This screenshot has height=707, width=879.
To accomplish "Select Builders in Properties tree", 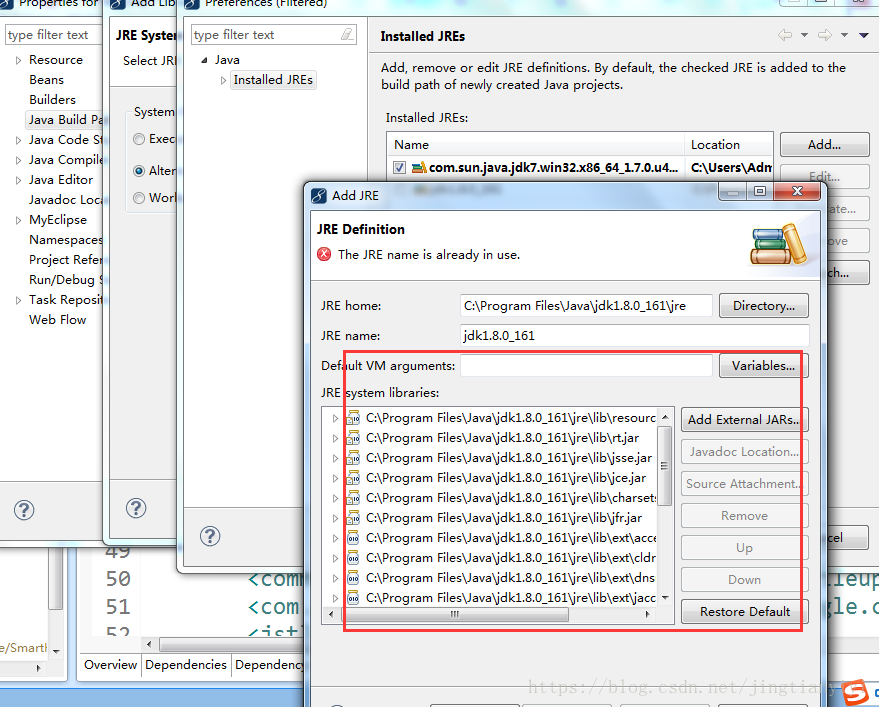I will tap(52, 100).
